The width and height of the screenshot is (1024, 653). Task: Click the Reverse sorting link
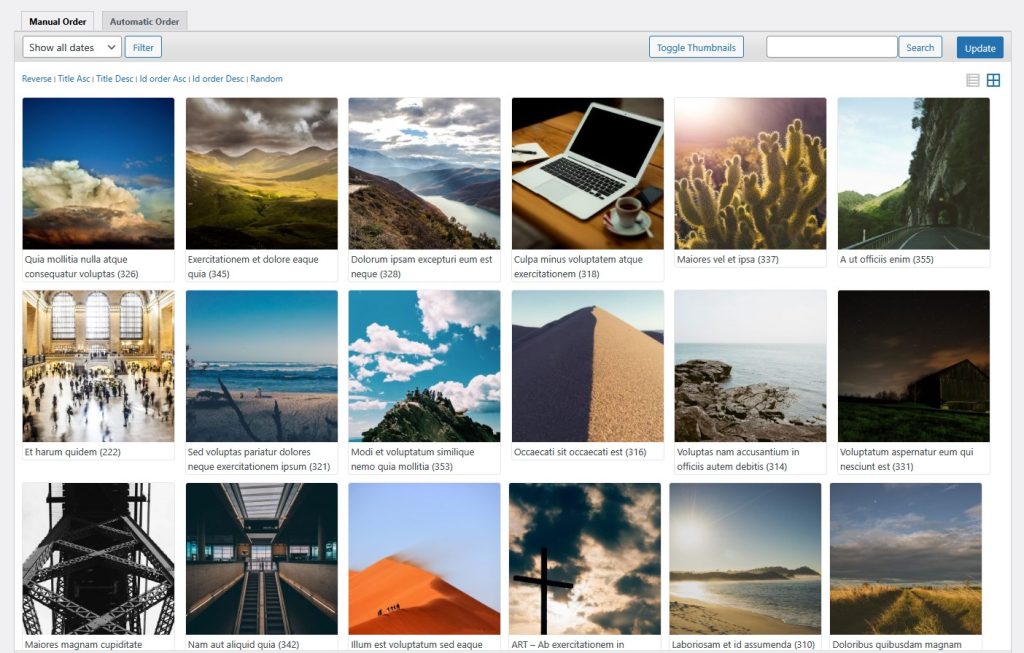[37, 78]
